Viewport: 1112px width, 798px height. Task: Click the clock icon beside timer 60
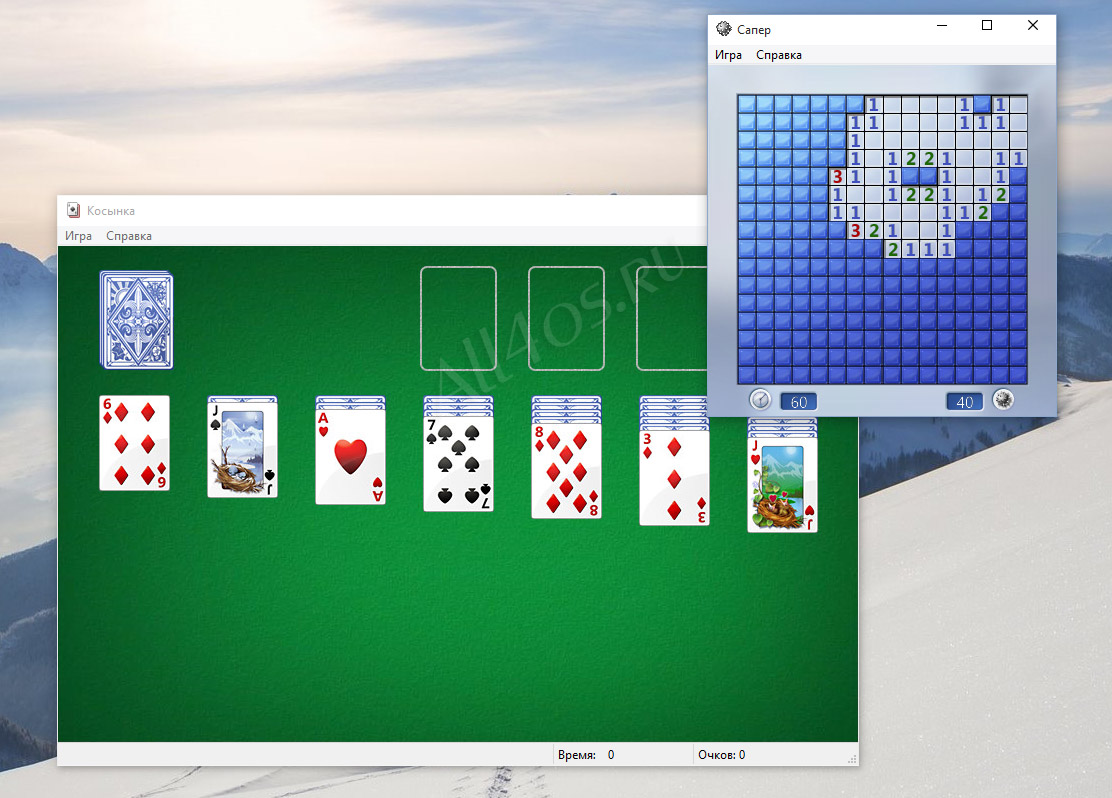[760, 400]
